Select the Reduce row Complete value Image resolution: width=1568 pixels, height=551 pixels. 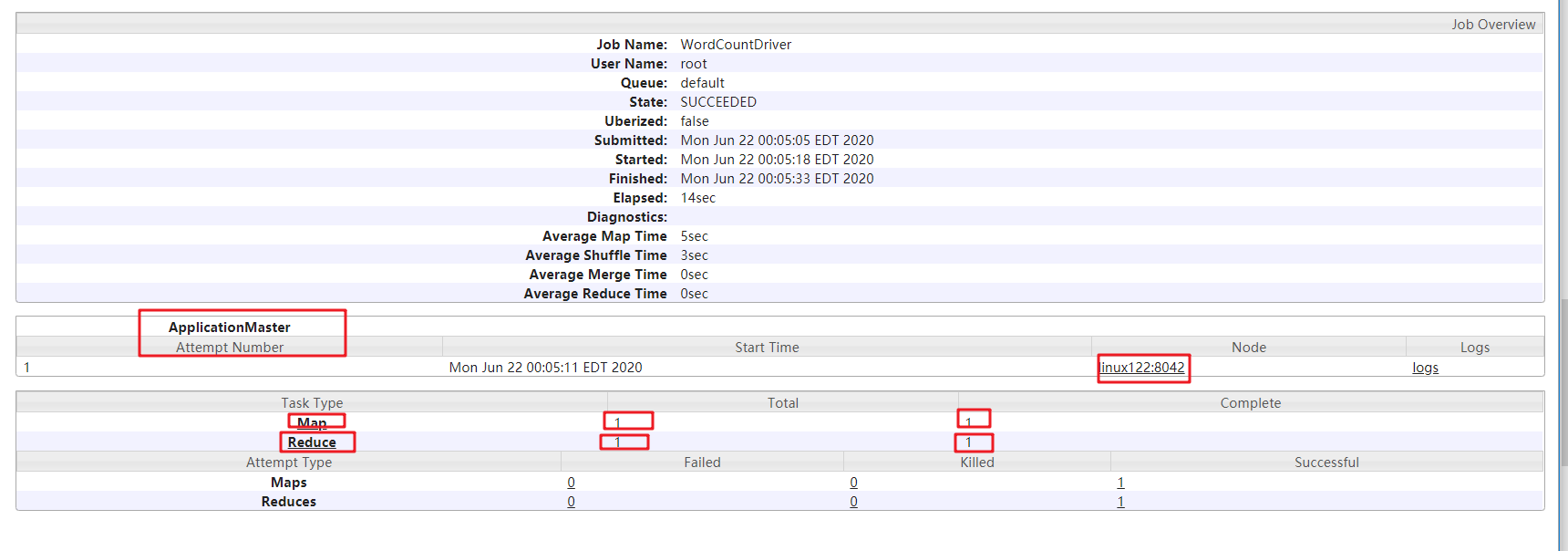968,442
